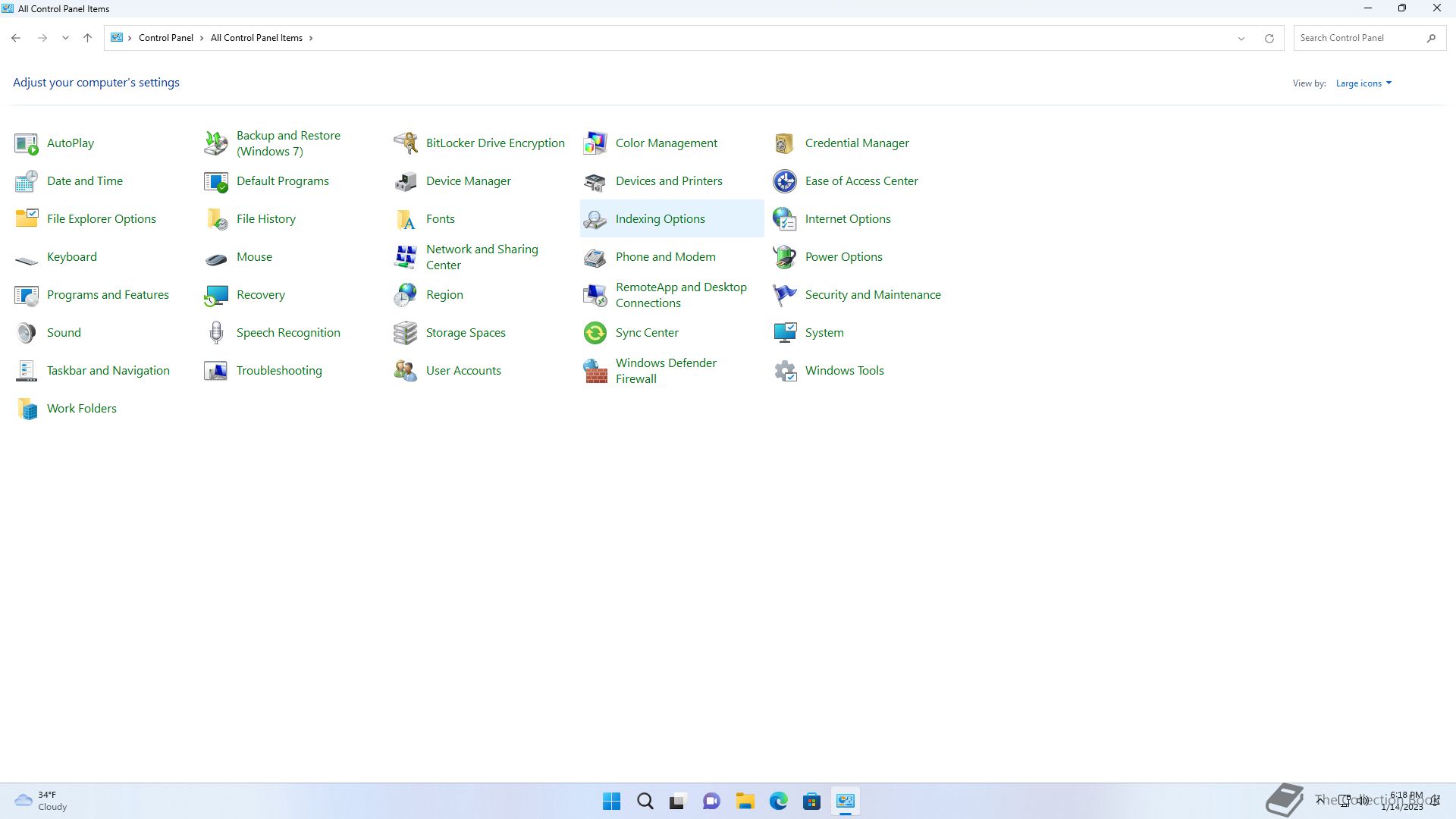This screenshot has height=819, width=1456.
Task: Refresh the Control Panel view
Action: tap(1269, 39)
